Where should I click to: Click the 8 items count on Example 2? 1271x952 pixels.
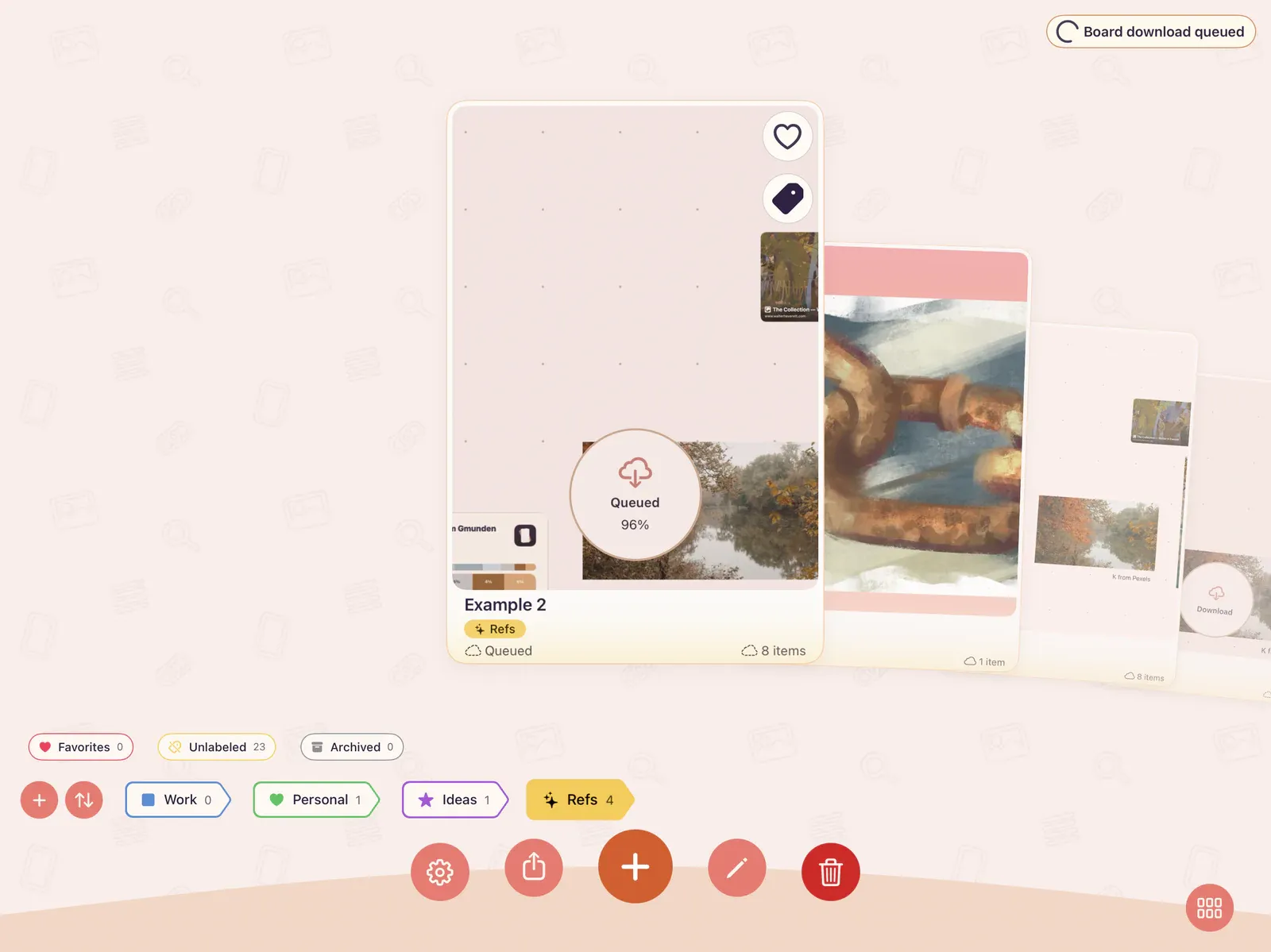pos(774,651)
